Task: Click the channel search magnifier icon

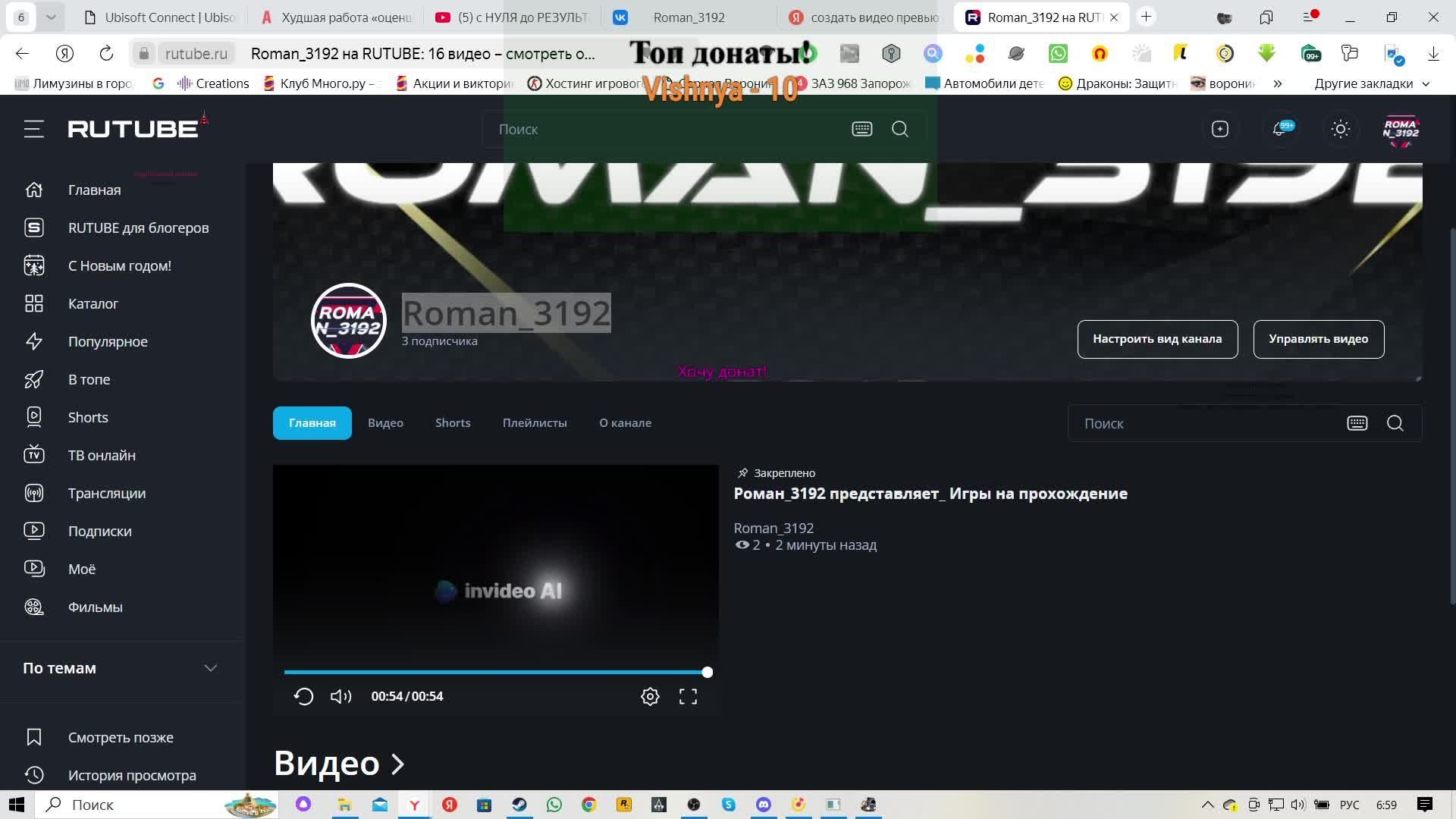Action: coord(1395,423)
